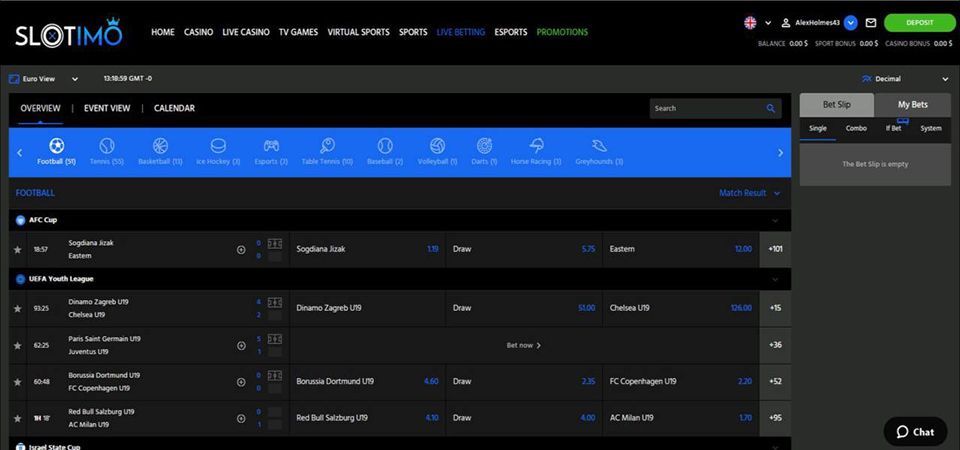The image size is (960, 450).
Task: Go to the Casino menu
Action: (x=198, y=32)
